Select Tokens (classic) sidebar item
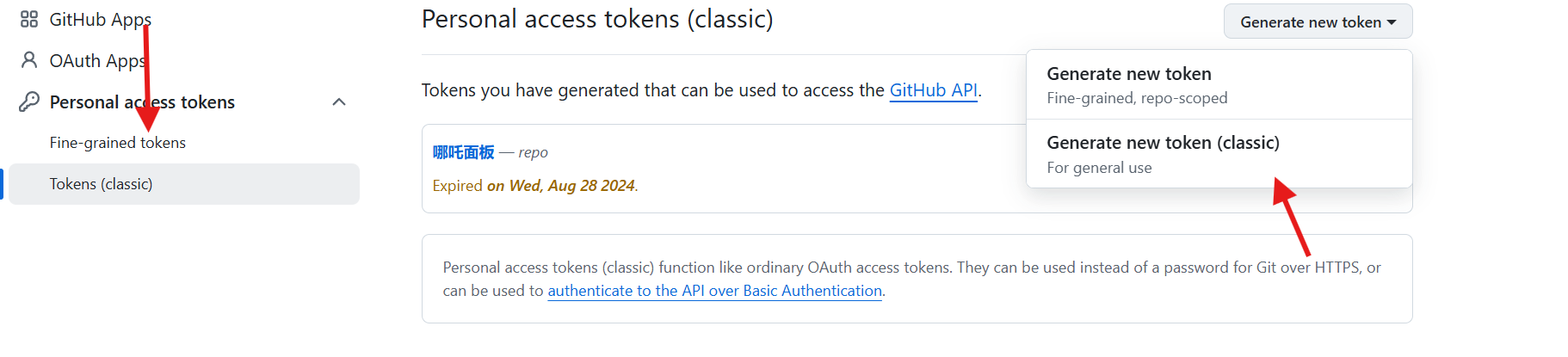Screen dimensions: 1568x357 101,184
